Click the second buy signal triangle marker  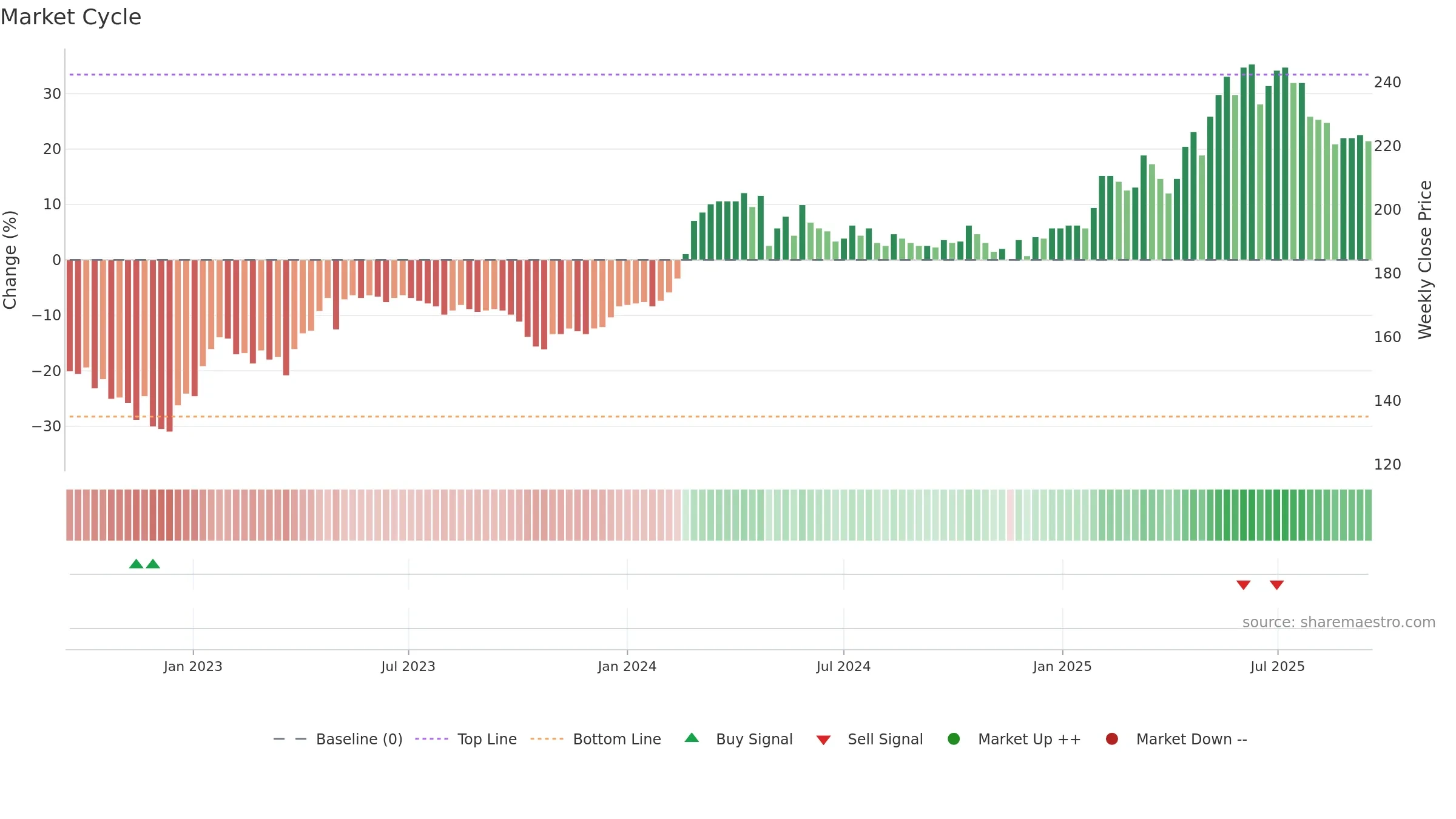pyautogui.click(x=153, y=564)
